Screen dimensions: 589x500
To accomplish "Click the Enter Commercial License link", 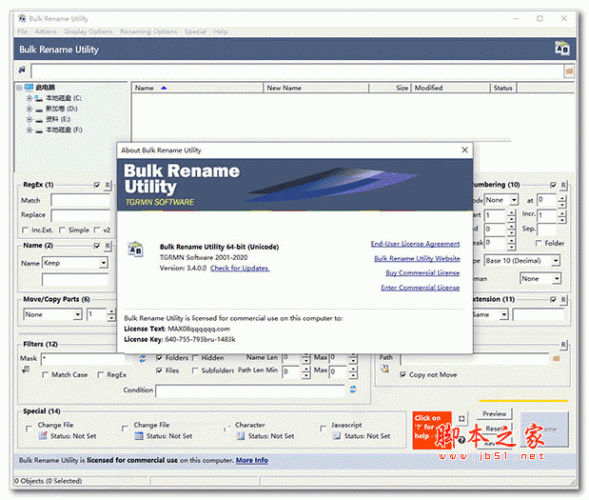I will pos(420,287).
